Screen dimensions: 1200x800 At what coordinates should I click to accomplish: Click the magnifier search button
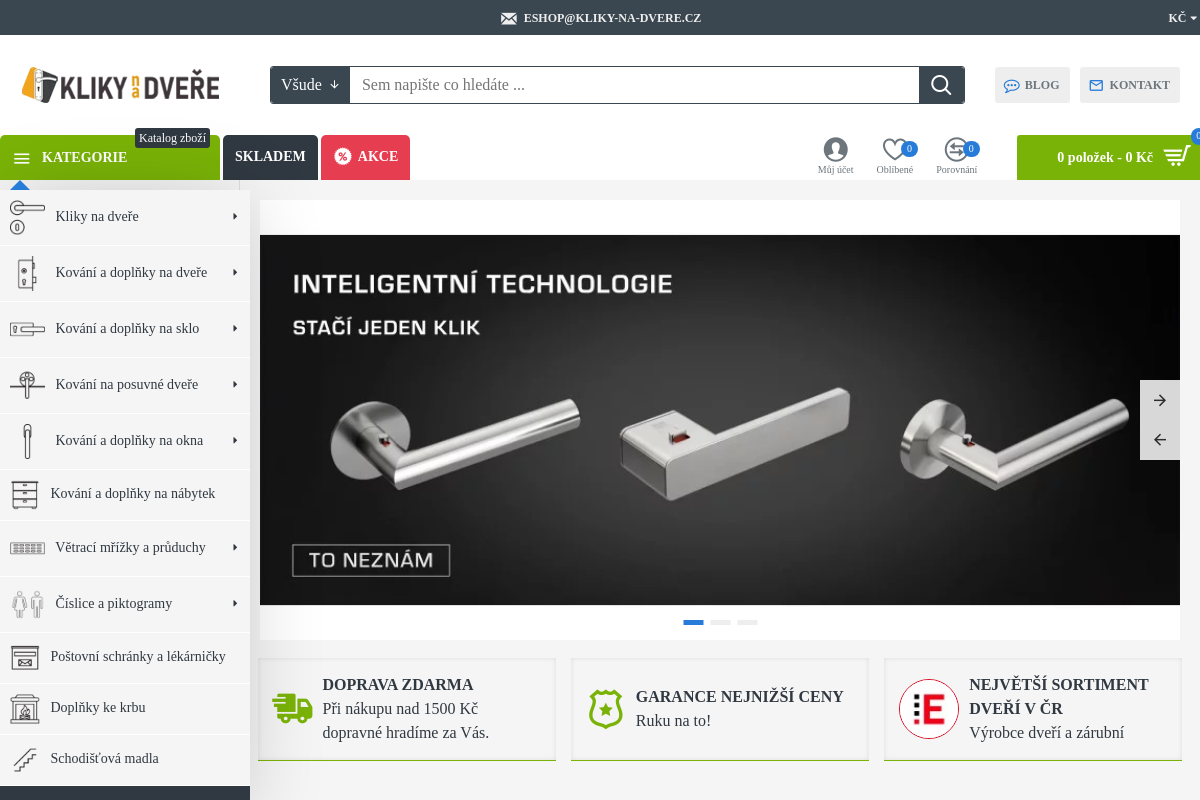[x=941, y=85]
